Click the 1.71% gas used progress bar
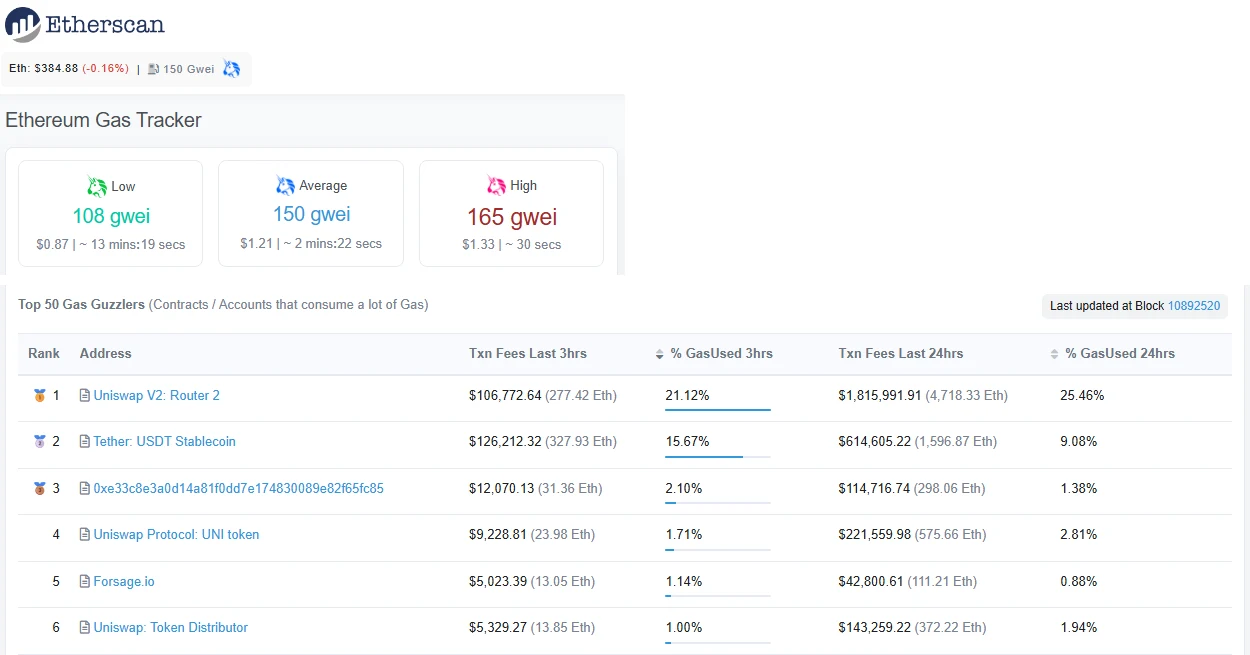The width and height of the screenshot is (1250, 655). click(718, 549)
